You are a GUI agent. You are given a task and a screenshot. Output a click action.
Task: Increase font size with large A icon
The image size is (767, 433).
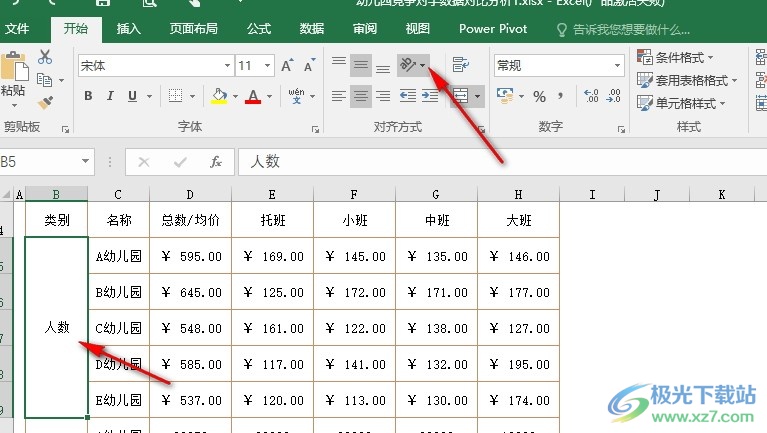tap(287, 65)
